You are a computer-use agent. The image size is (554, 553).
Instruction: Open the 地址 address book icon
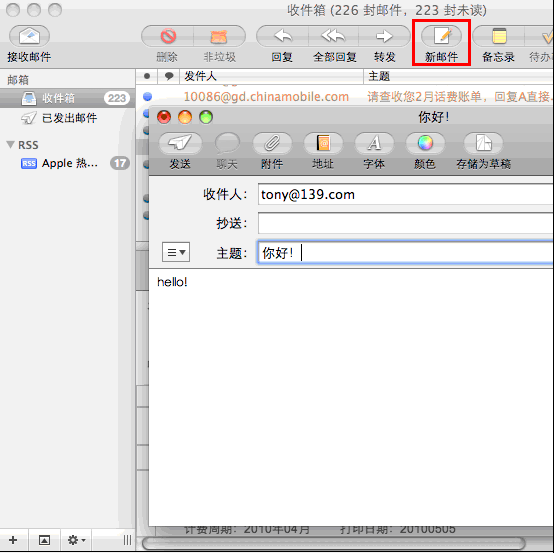323,143
